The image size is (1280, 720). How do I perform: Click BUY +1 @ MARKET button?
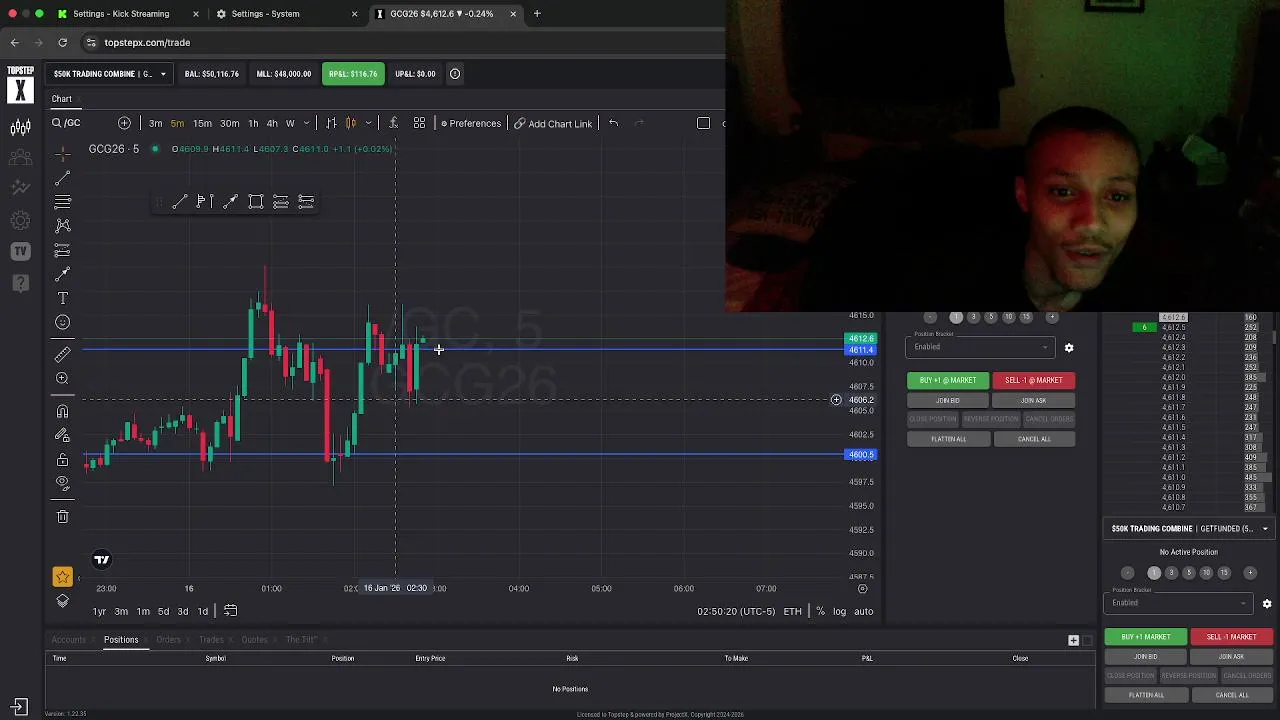(947, 380)
